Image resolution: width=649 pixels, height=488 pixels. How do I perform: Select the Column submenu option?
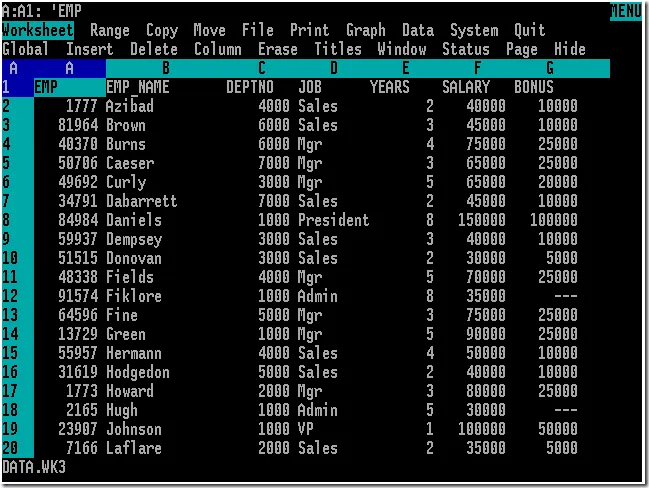(218, 49)
